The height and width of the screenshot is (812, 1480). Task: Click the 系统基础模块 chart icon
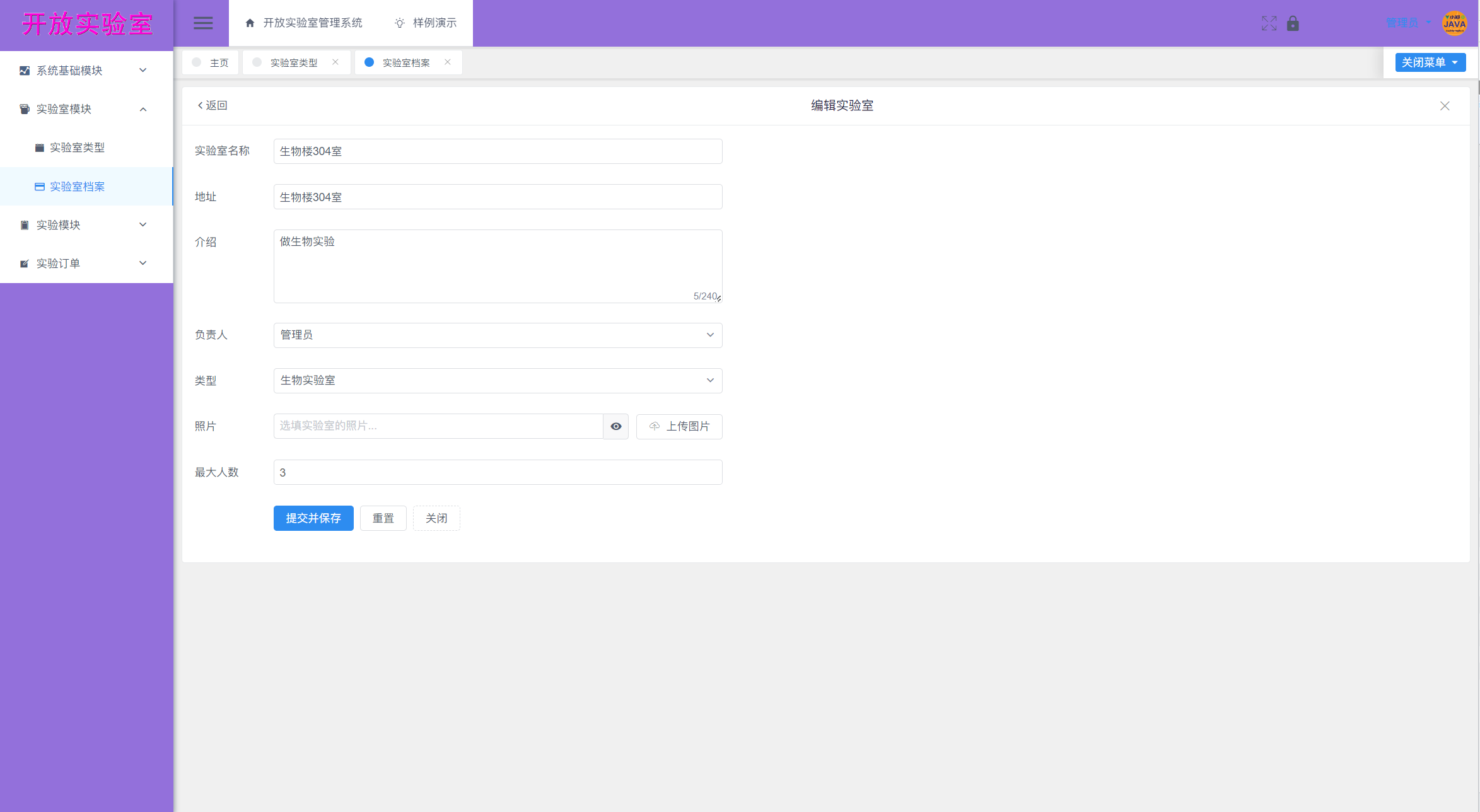pos(25,71)
